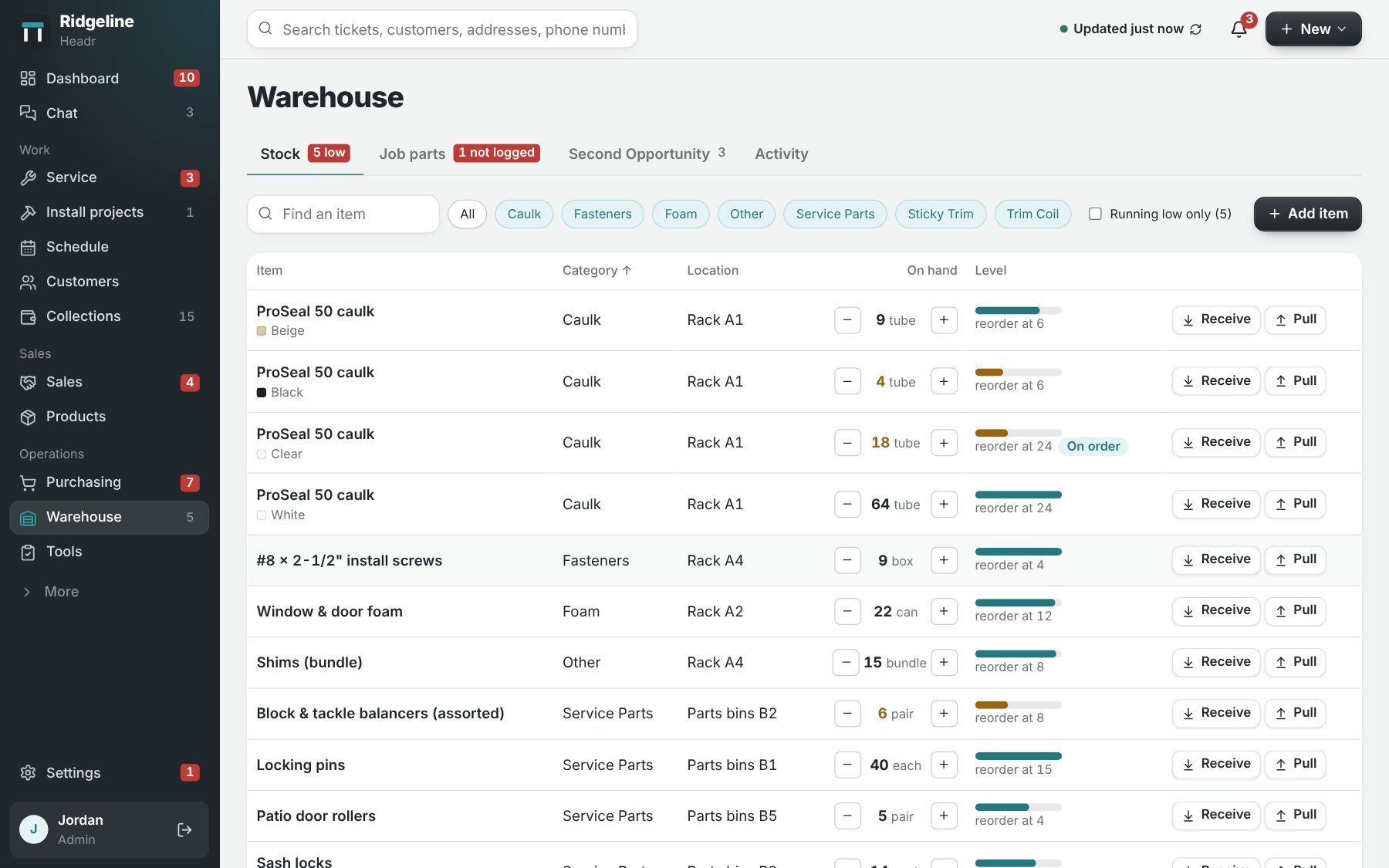Open the New dropdown button
1389x868 pixels.
coord(1313,29)
